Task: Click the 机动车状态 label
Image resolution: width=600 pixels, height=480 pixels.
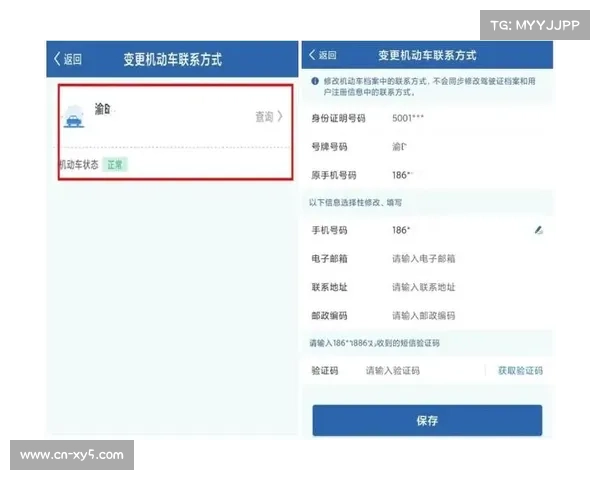Action: click(x=79, y=165)
